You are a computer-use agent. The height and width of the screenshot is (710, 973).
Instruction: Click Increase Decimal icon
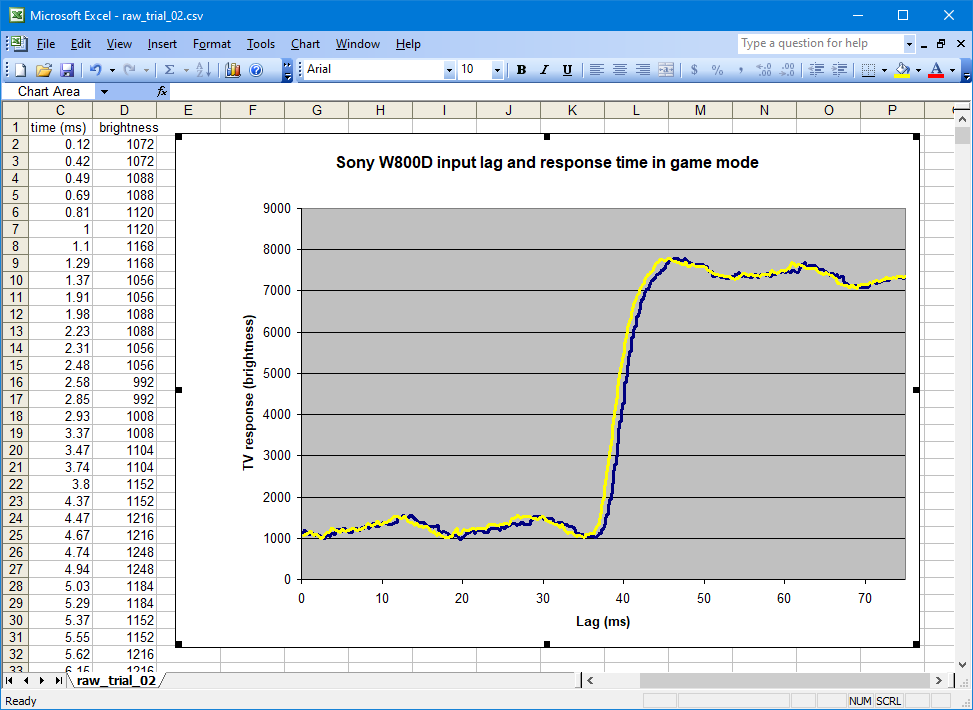(x=764, y=70)
